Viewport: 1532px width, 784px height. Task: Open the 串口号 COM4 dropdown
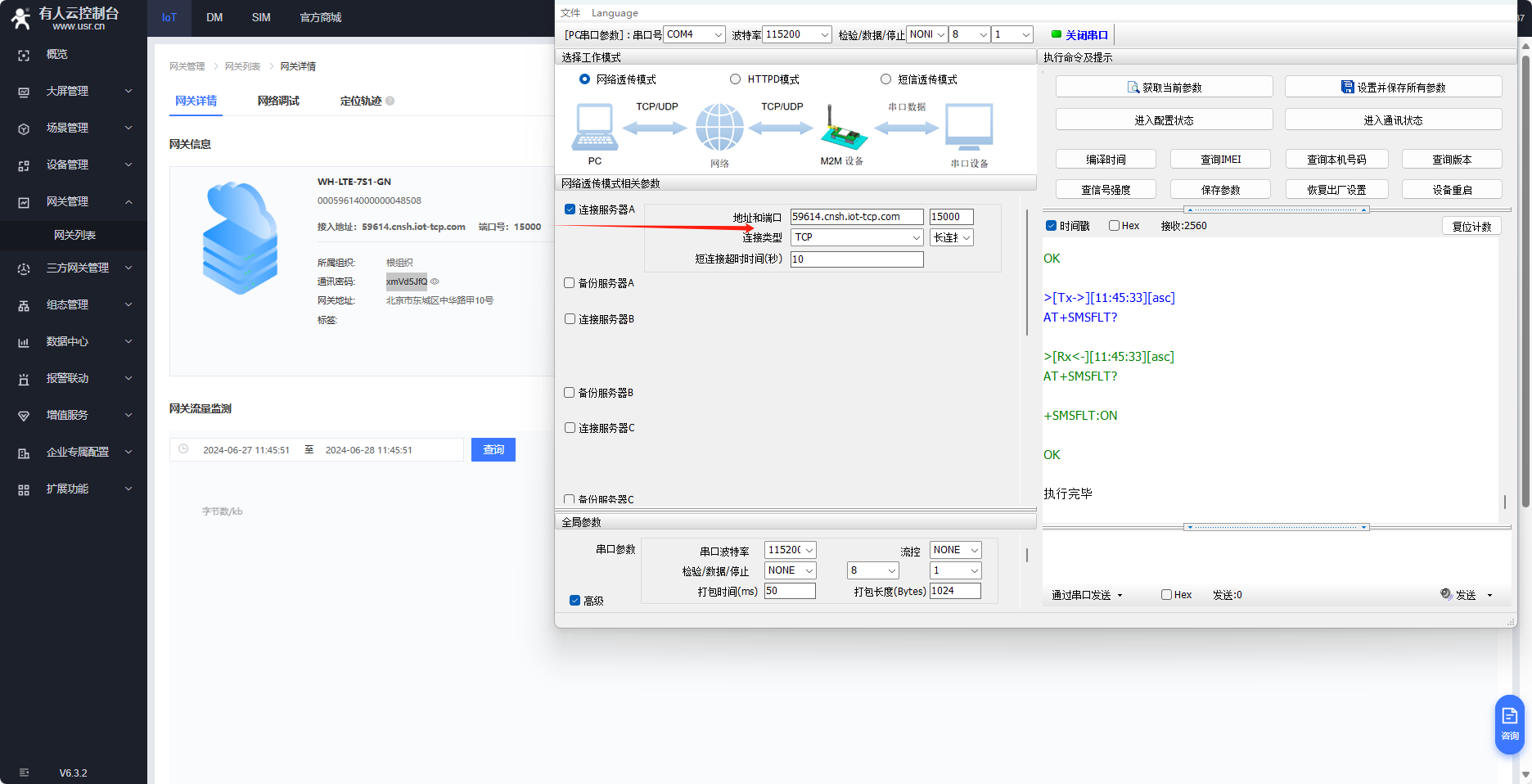pos(694,34)
